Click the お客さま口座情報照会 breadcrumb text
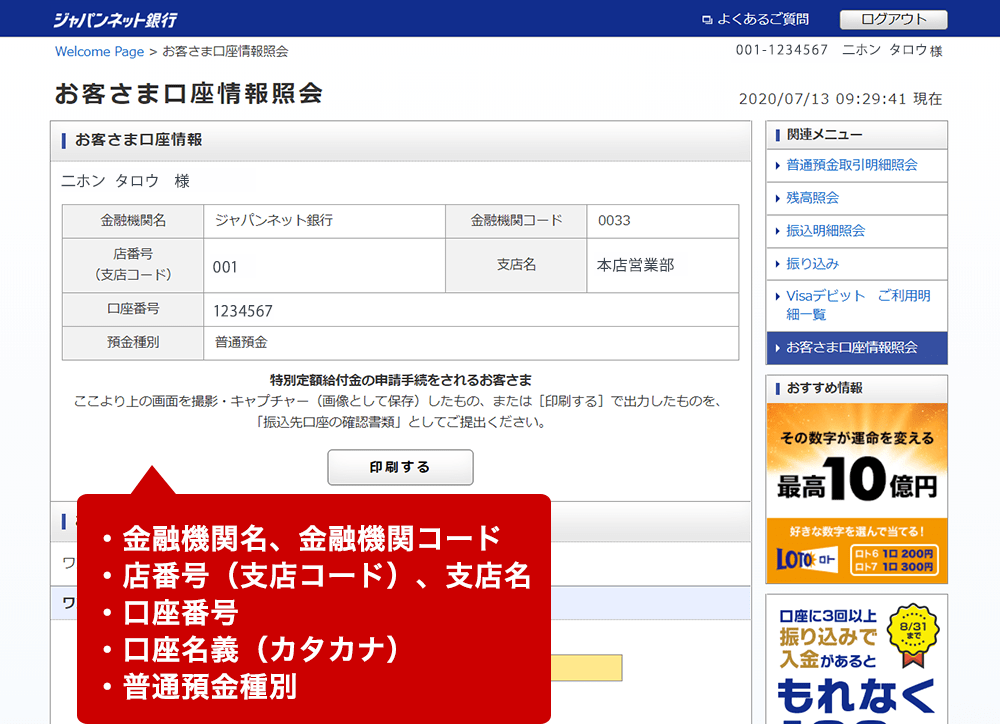Viewport: 1000px width, 724px height. coord(225,51)
